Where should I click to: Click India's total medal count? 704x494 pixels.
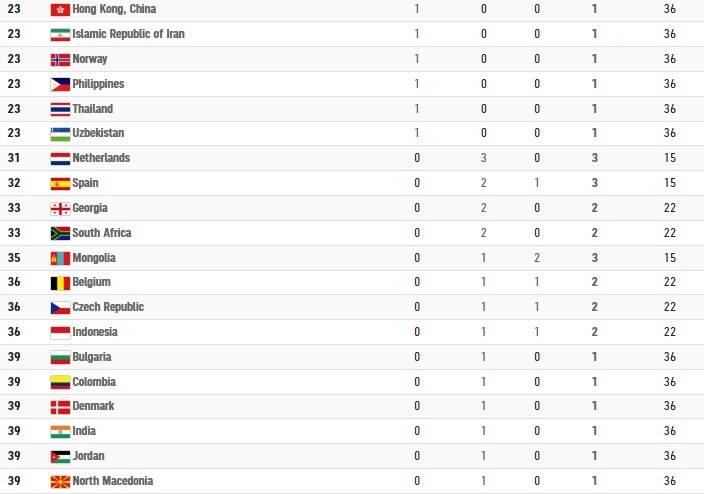pos(594,431)
